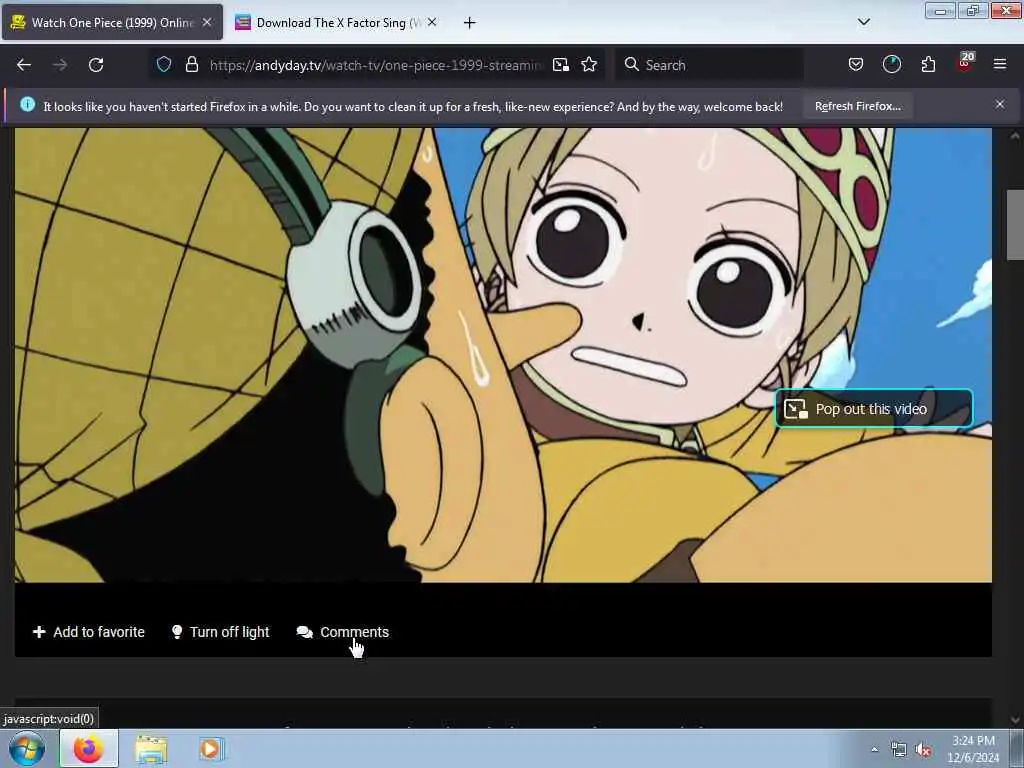Screen dimensions: 1024x768
Task: Expand the list all tabs chevron
Action: point(863,22)
